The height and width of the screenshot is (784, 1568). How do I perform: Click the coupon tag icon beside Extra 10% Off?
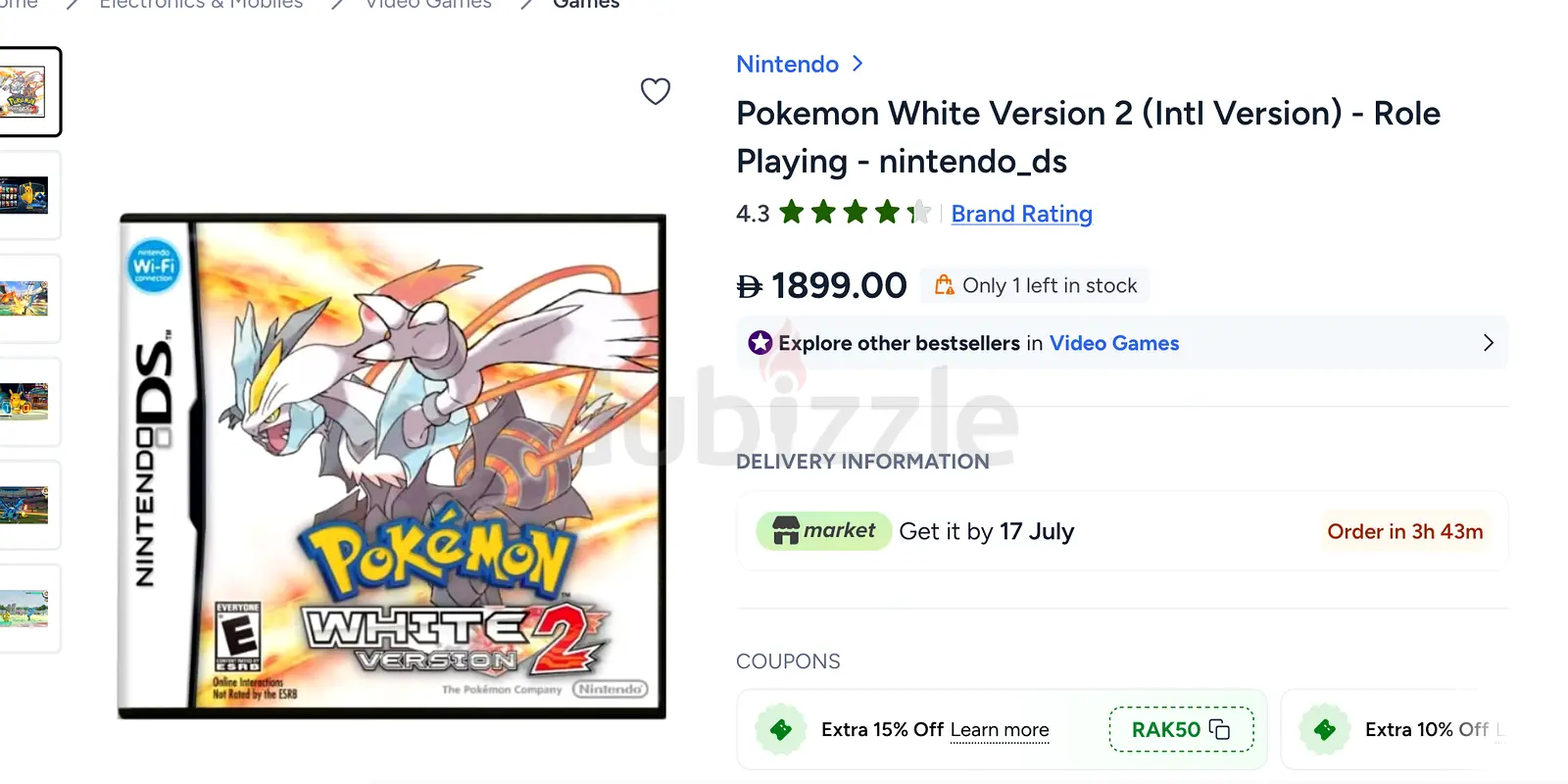1324,729
